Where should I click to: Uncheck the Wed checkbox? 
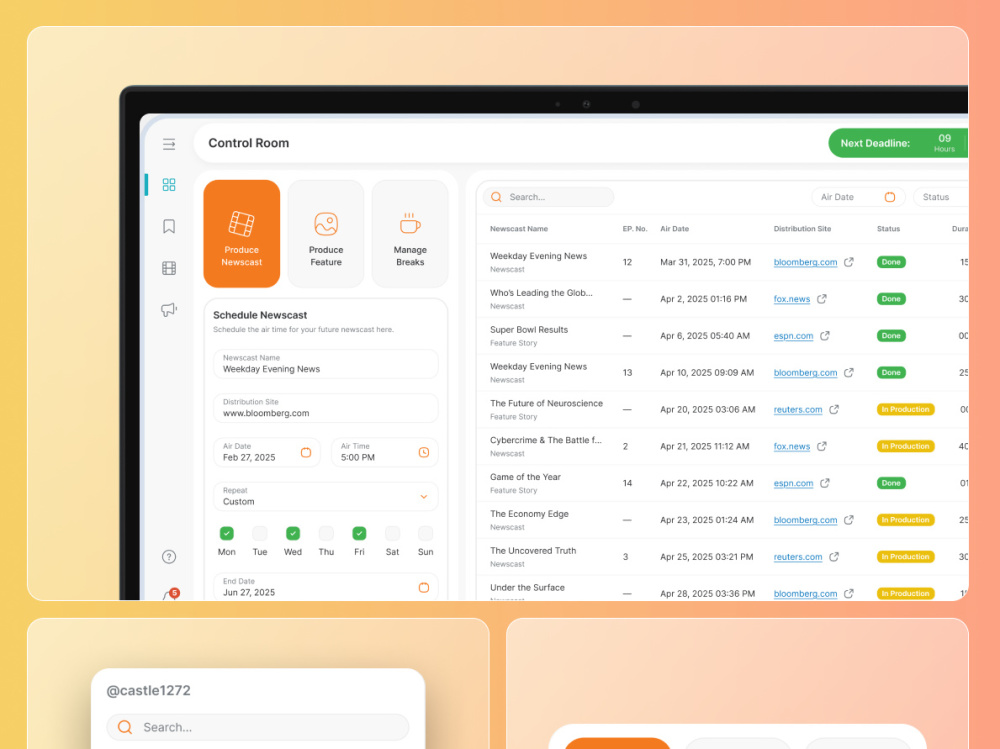[293, 533]
